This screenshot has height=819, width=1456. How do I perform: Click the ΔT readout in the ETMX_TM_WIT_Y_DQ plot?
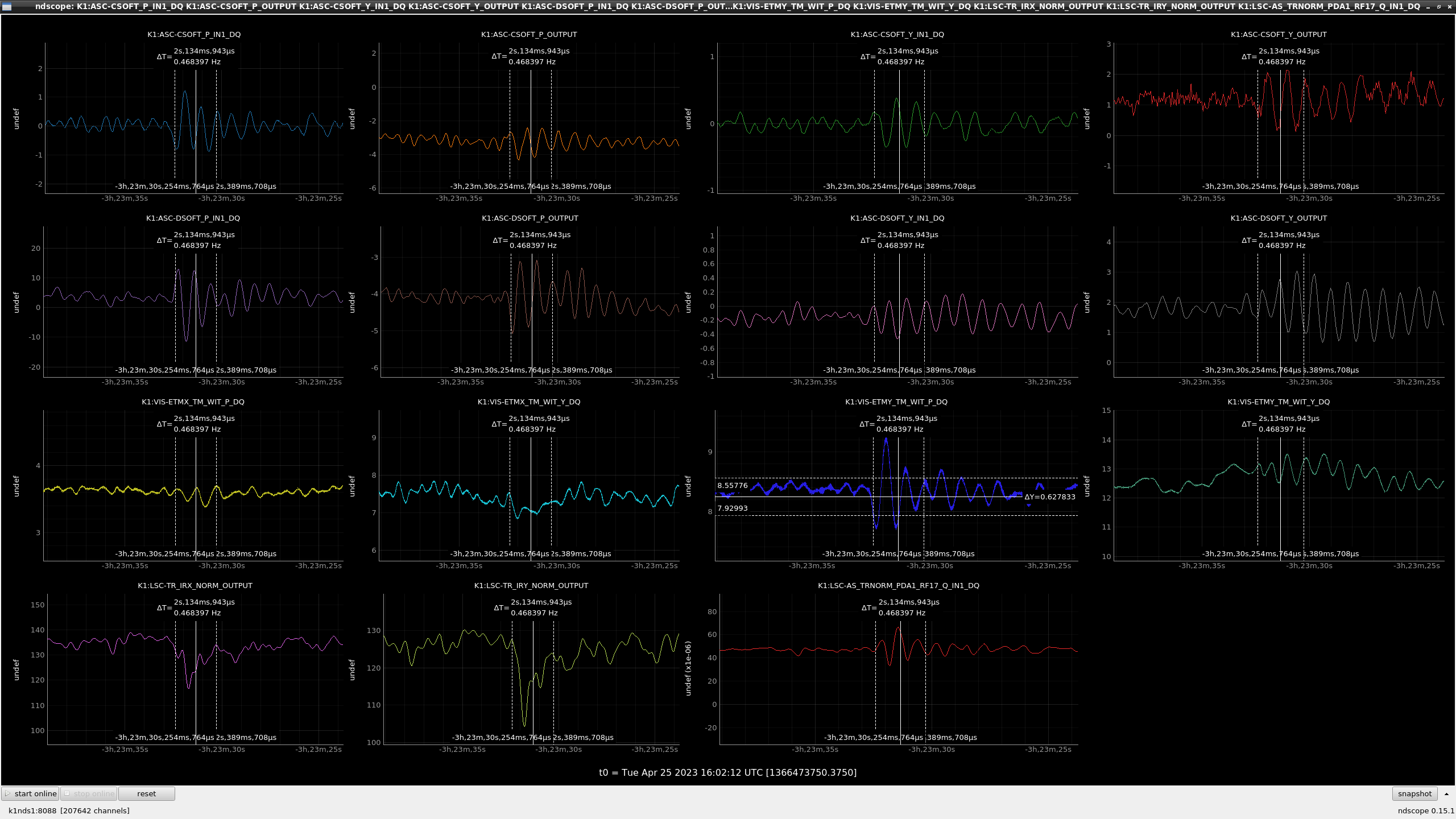[531, 424]
